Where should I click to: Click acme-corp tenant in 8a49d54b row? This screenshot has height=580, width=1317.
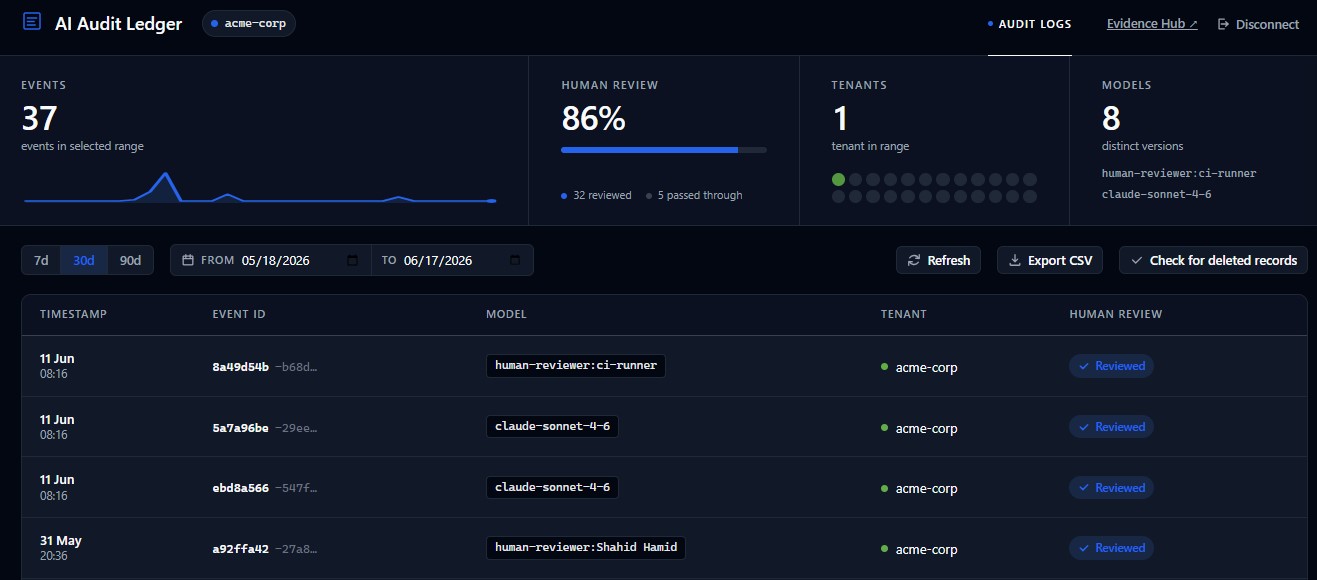(x=919, y=367)
